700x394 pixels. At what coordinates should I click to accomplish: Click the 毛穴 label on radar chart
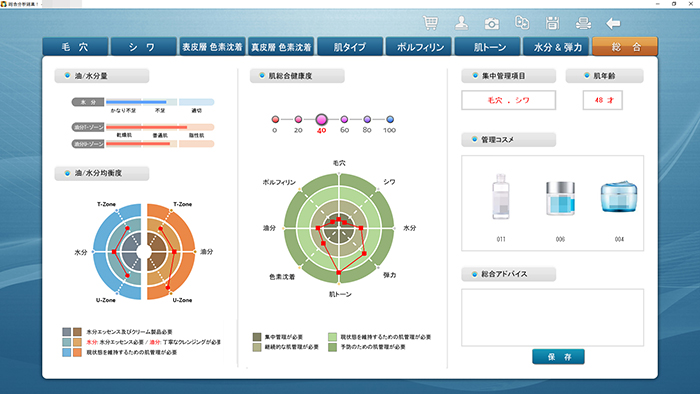click(339, 163)
